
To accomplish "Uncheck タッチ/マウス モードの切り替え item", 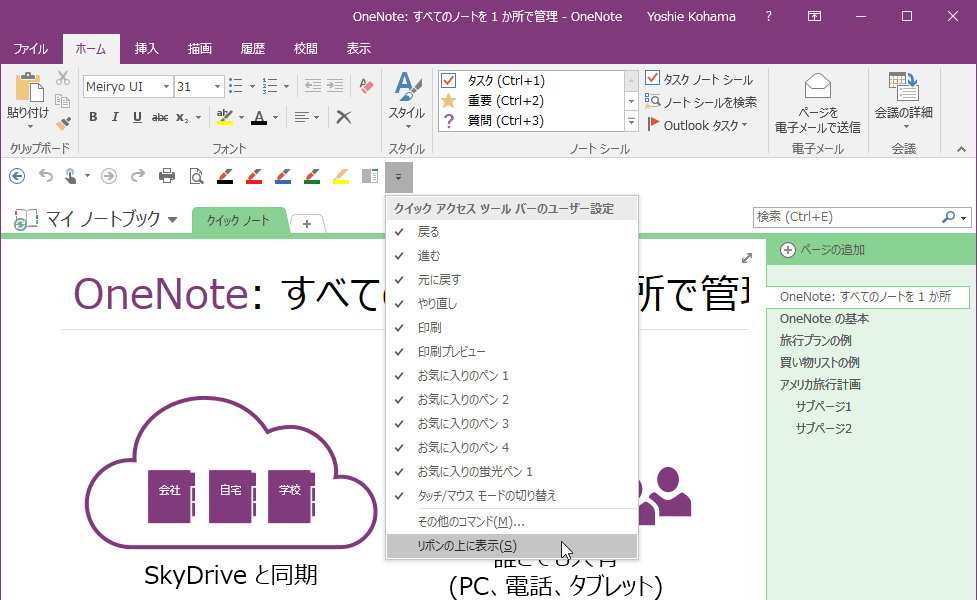I will [512, 495].
